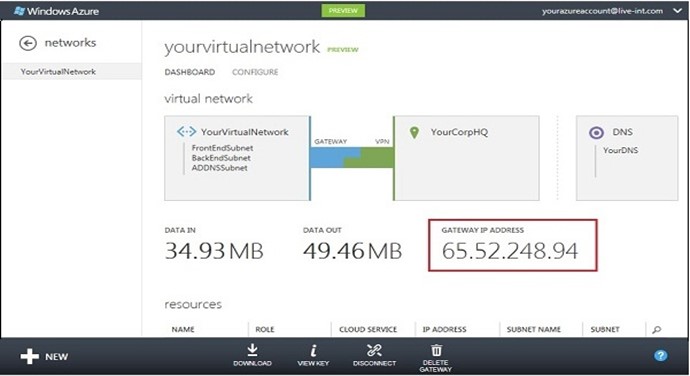Viewport: 690px width, 376px height.
Task: Go back using the networks arrow icon
Action: click(x=28, y=43)
